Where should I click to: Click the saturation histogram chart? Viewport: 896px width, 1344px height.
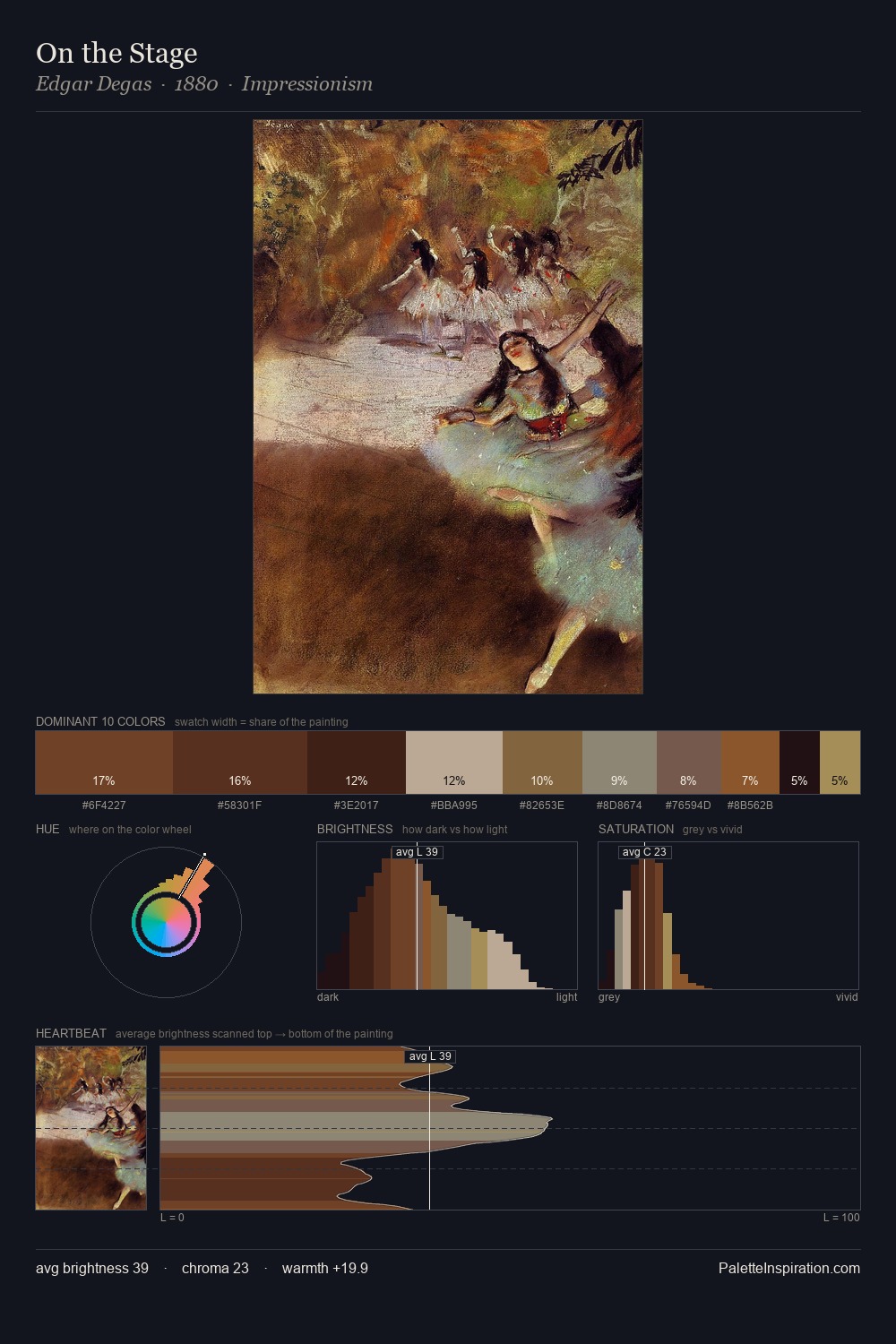tap(728, 916)
